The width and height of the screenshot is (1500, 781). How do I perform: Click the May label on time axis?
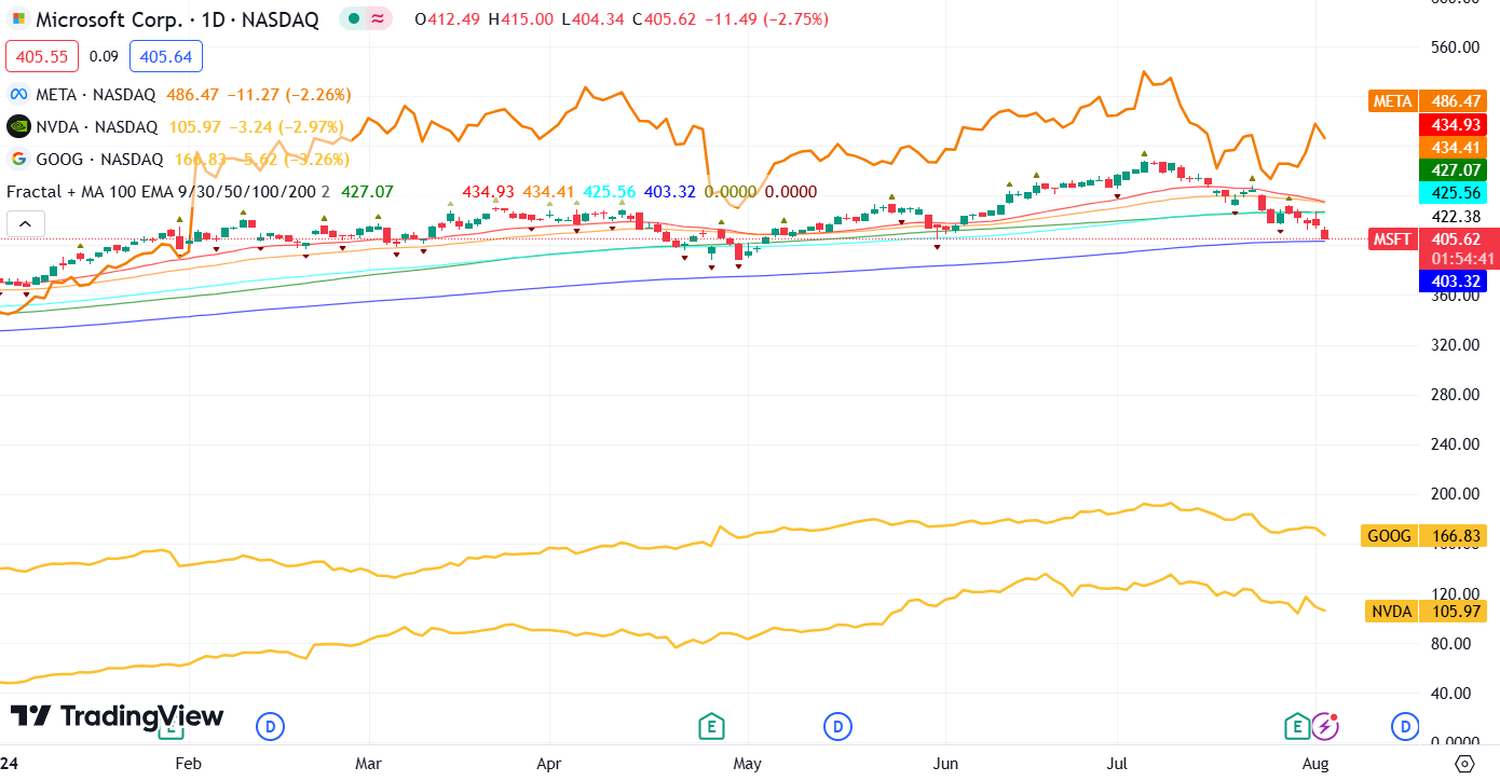point(747,763)
